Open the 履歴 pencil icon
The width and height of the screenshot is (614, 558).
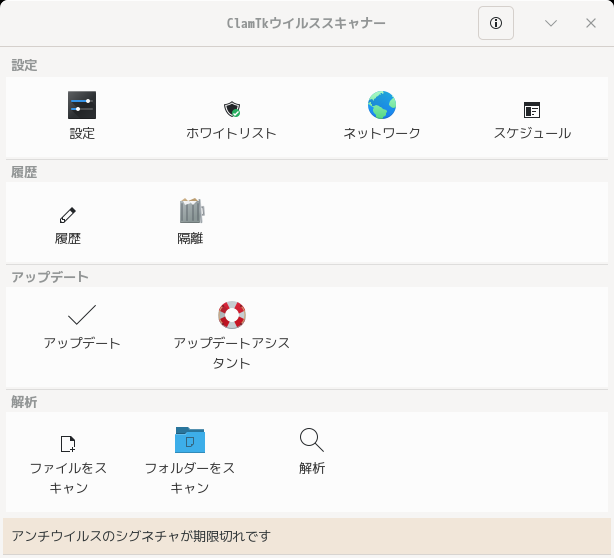(x=68, y=214)
